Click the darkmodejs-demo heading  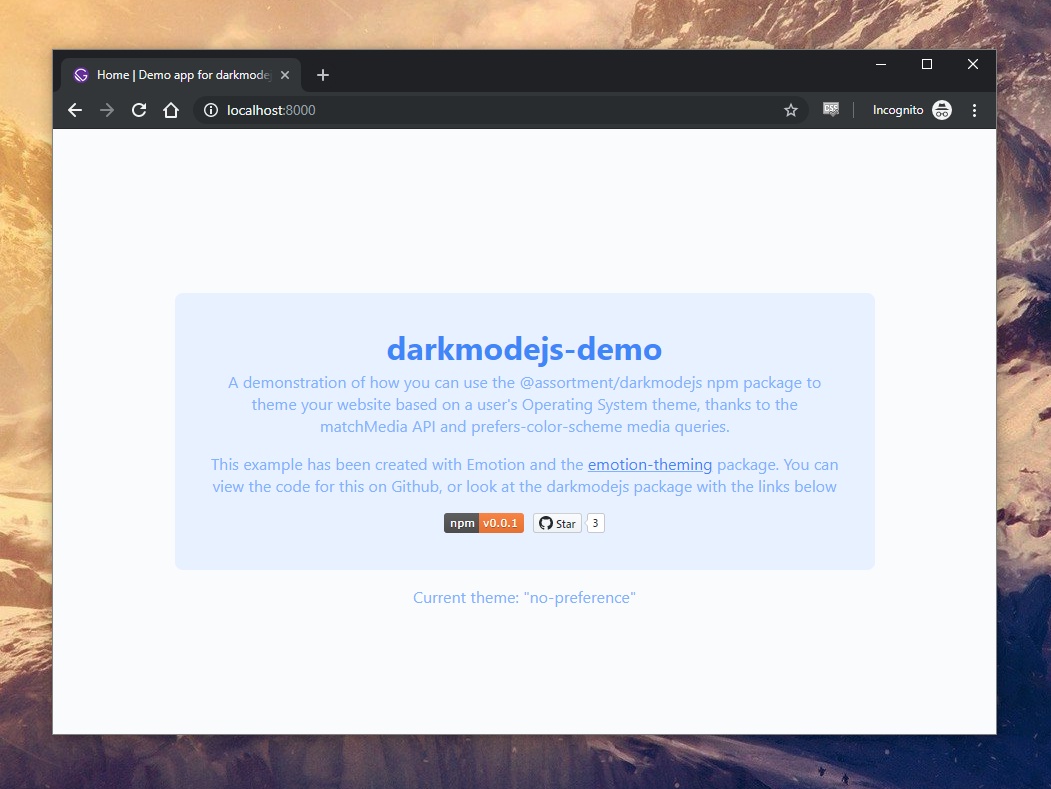tap(524, 349)
